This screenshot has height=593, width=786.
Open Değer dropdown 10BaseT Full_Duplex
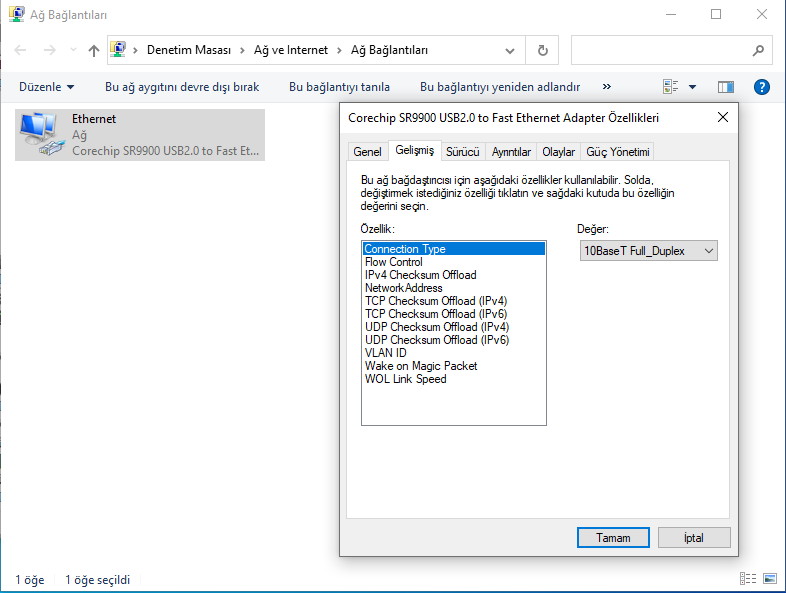(x=649, y=251)
